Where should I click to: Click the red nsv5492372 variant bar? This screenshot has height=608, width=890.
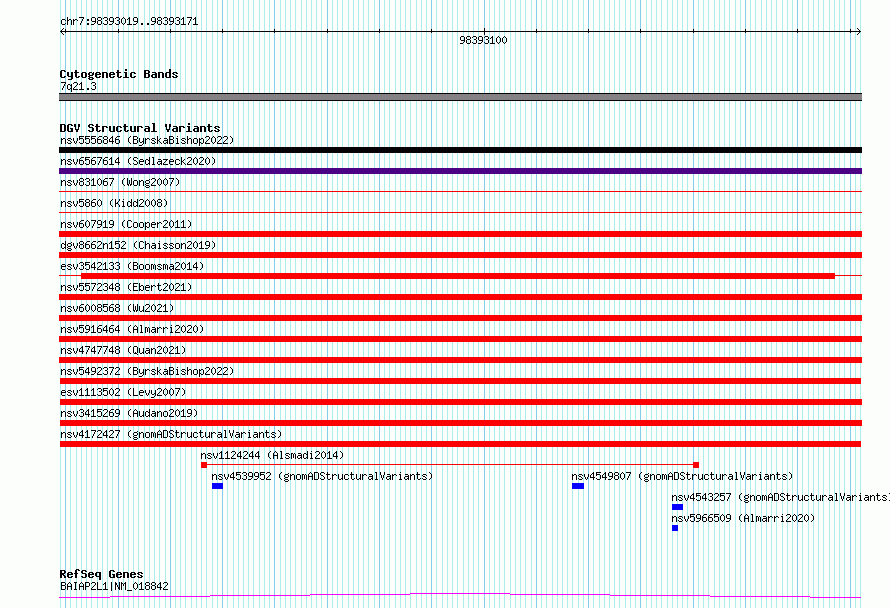460,381
